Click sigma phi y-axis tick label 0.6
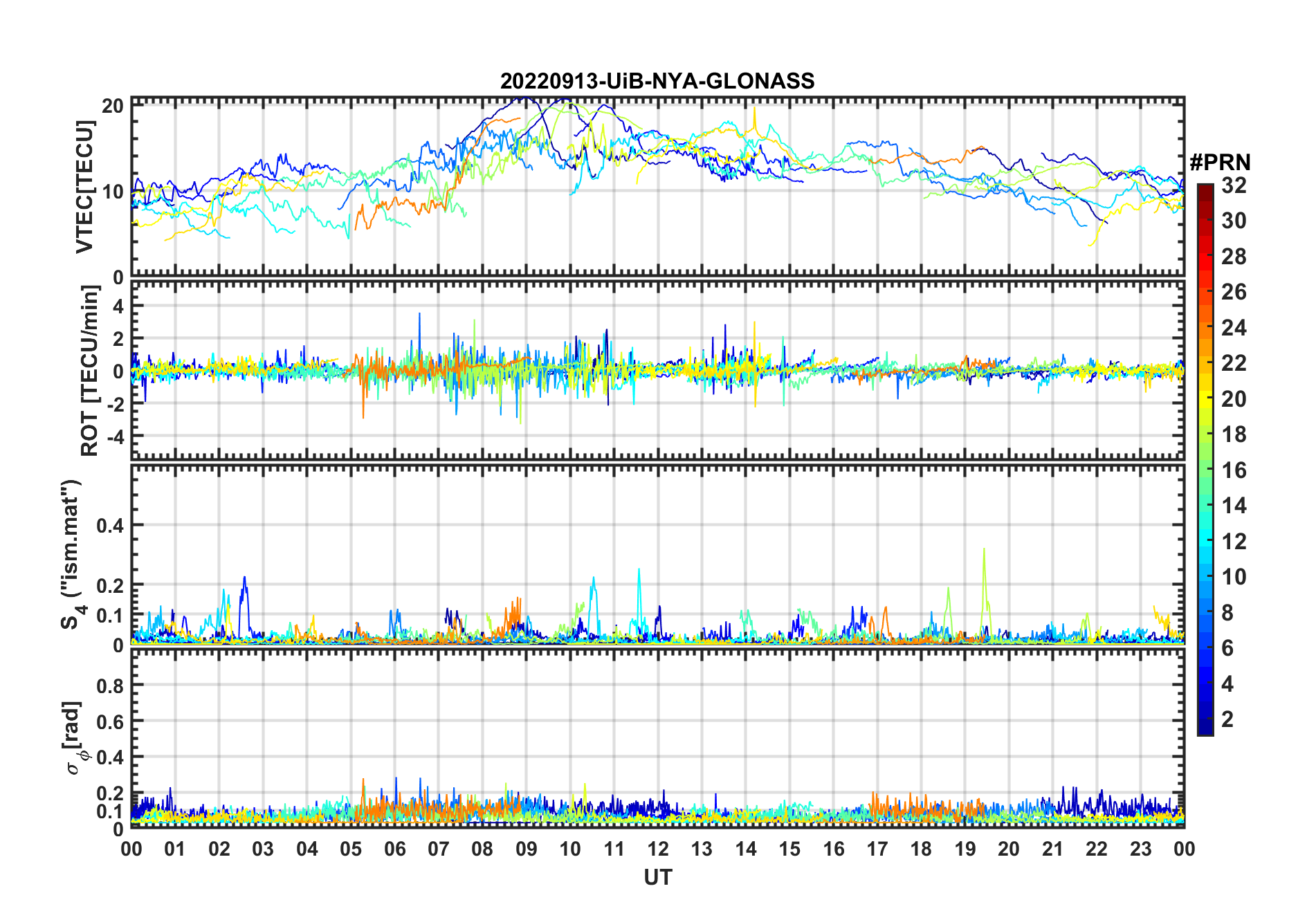Screen dimensions: 1316x920 click(x=110, y=721)
